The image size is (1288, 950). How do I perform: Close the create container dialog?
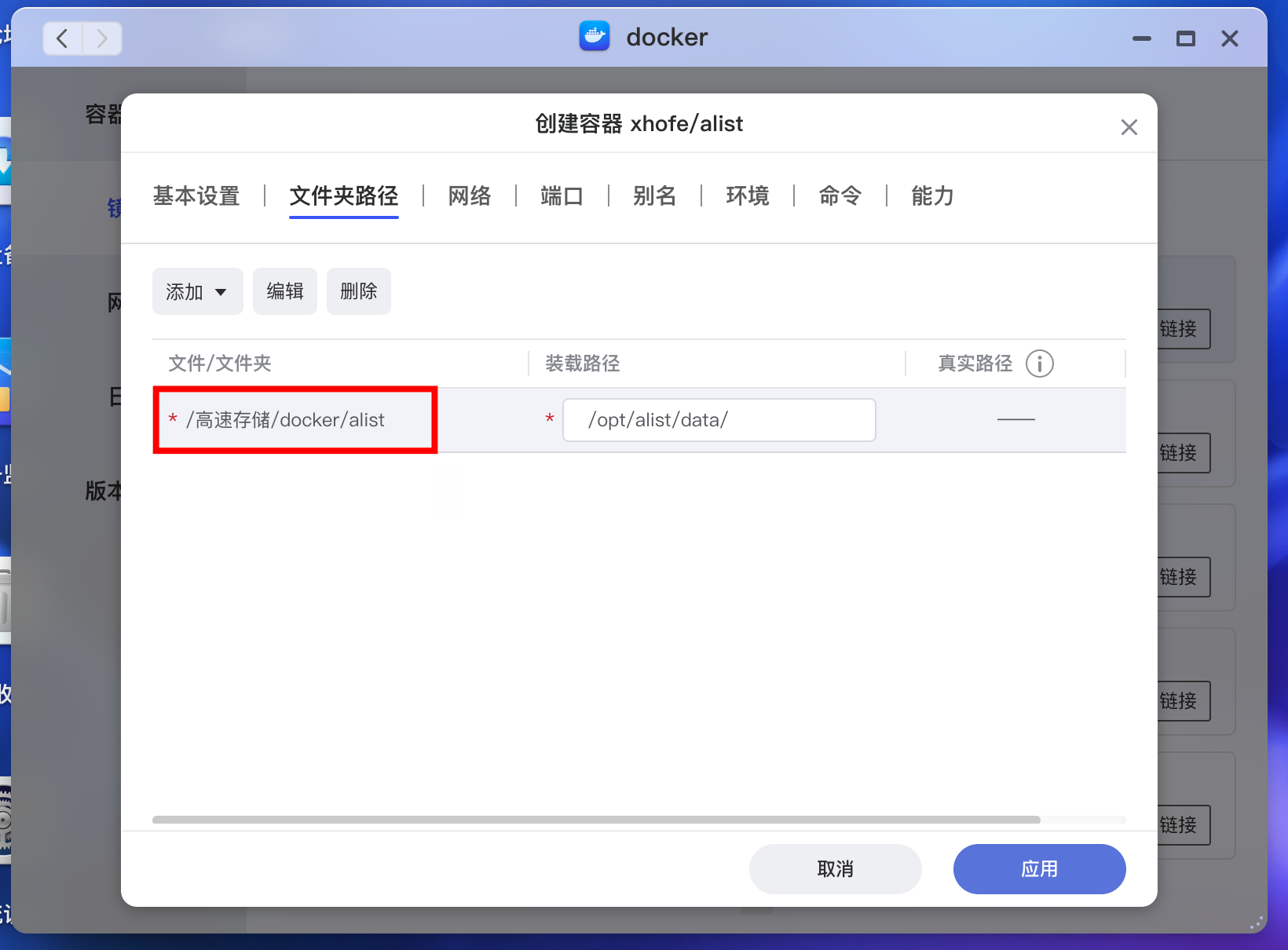(1129, 127)
